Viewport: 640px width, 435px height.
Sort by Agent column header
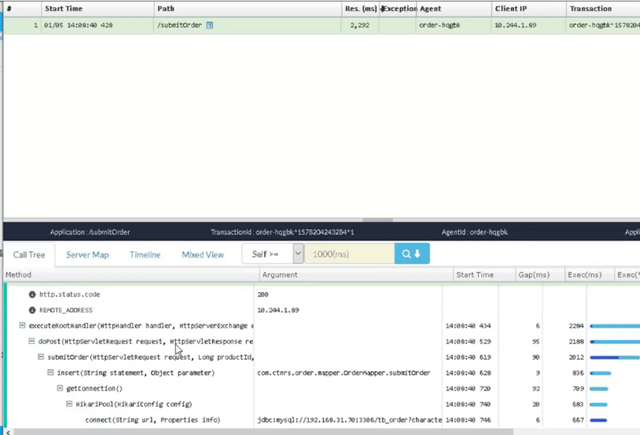454,9
